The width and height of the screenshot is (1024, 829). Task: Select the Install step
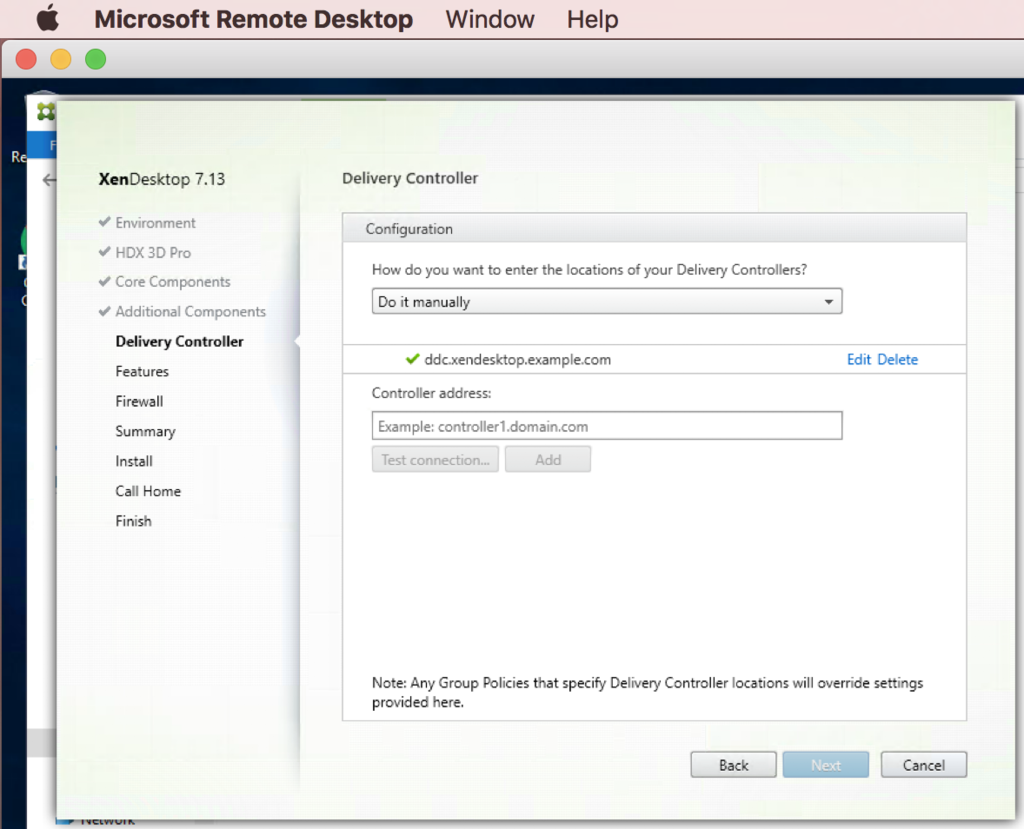[134, 461]
